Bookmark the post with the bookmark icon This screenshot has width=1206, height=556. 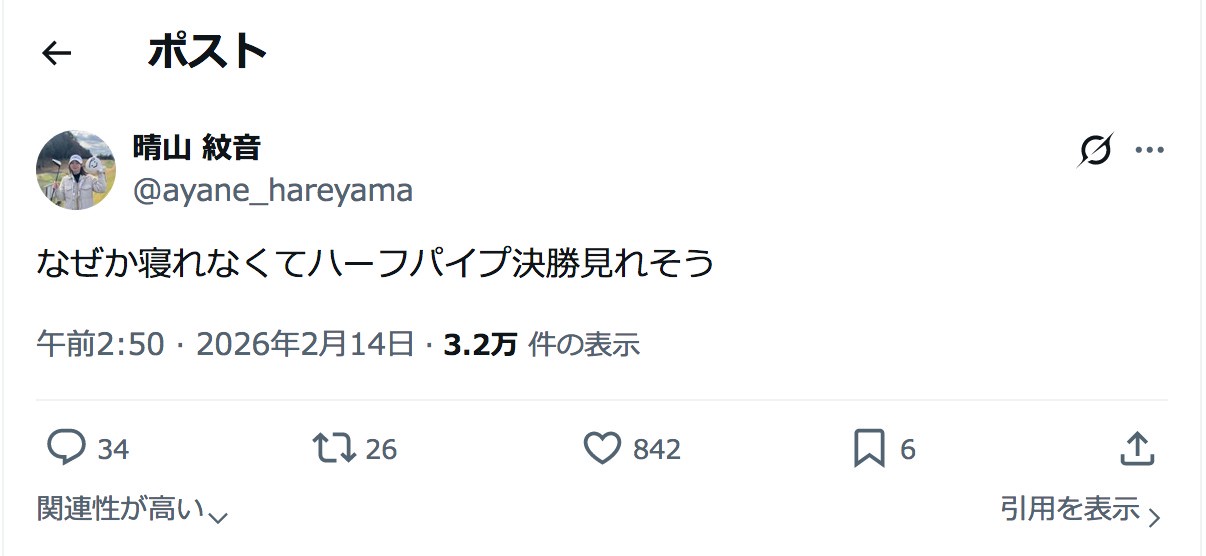point(869,449)
